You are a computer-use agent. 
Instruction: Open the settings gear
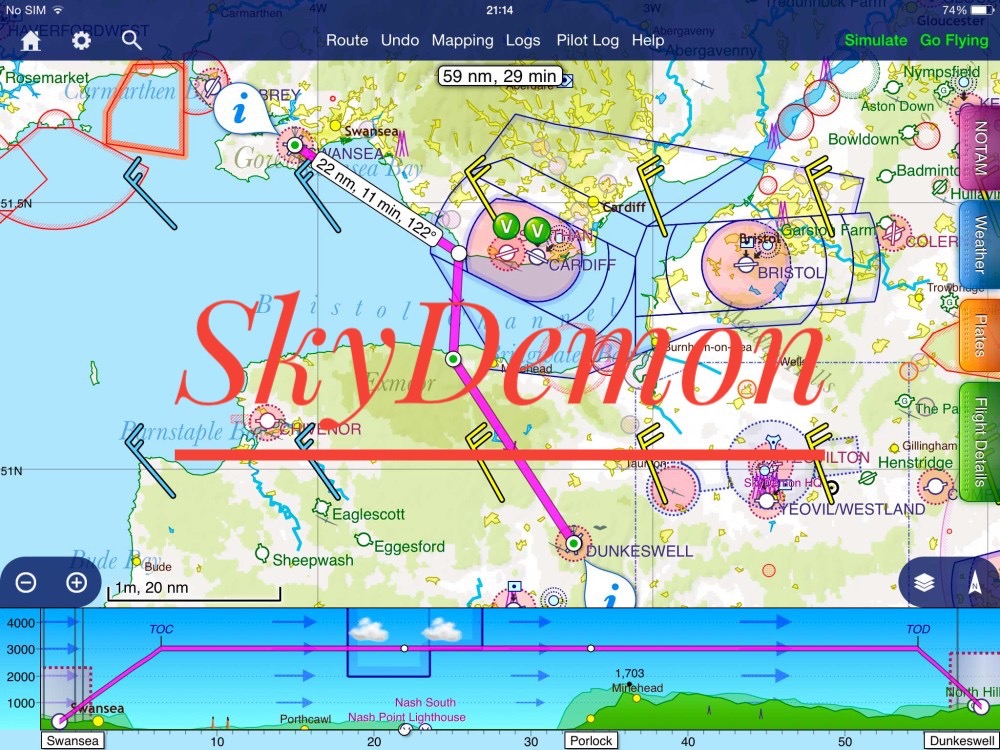pyautogui.click(x=81, y=40)
